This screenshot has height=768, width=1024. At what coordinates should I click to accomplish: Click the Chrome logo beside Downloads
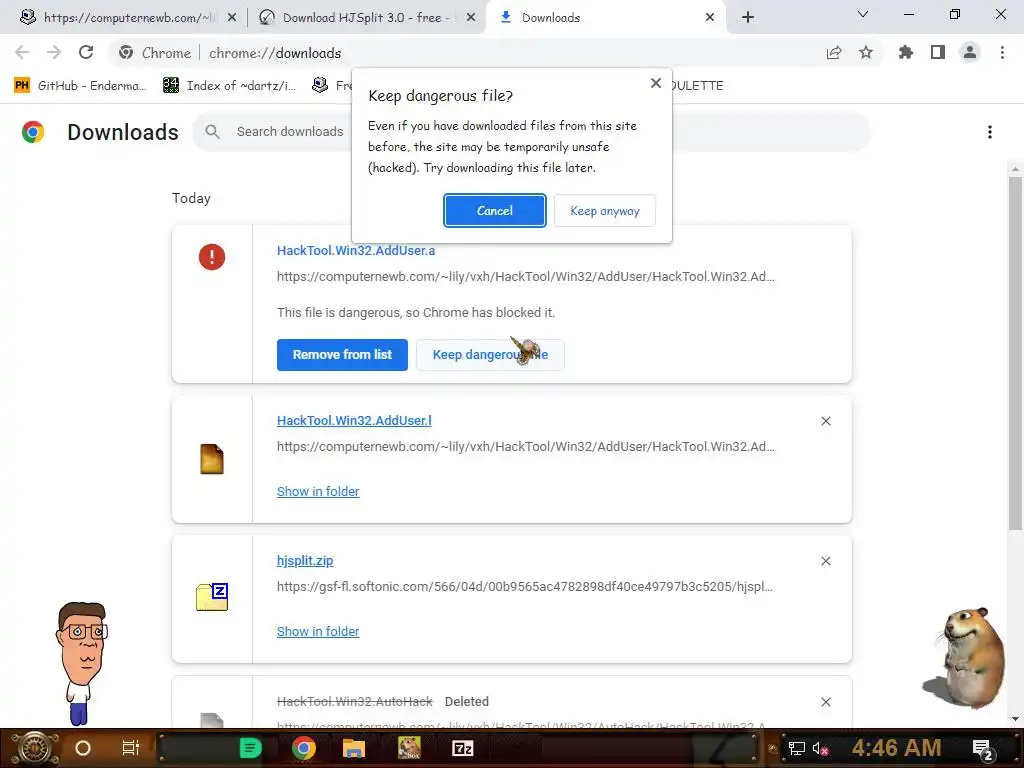tap(33, 132)
